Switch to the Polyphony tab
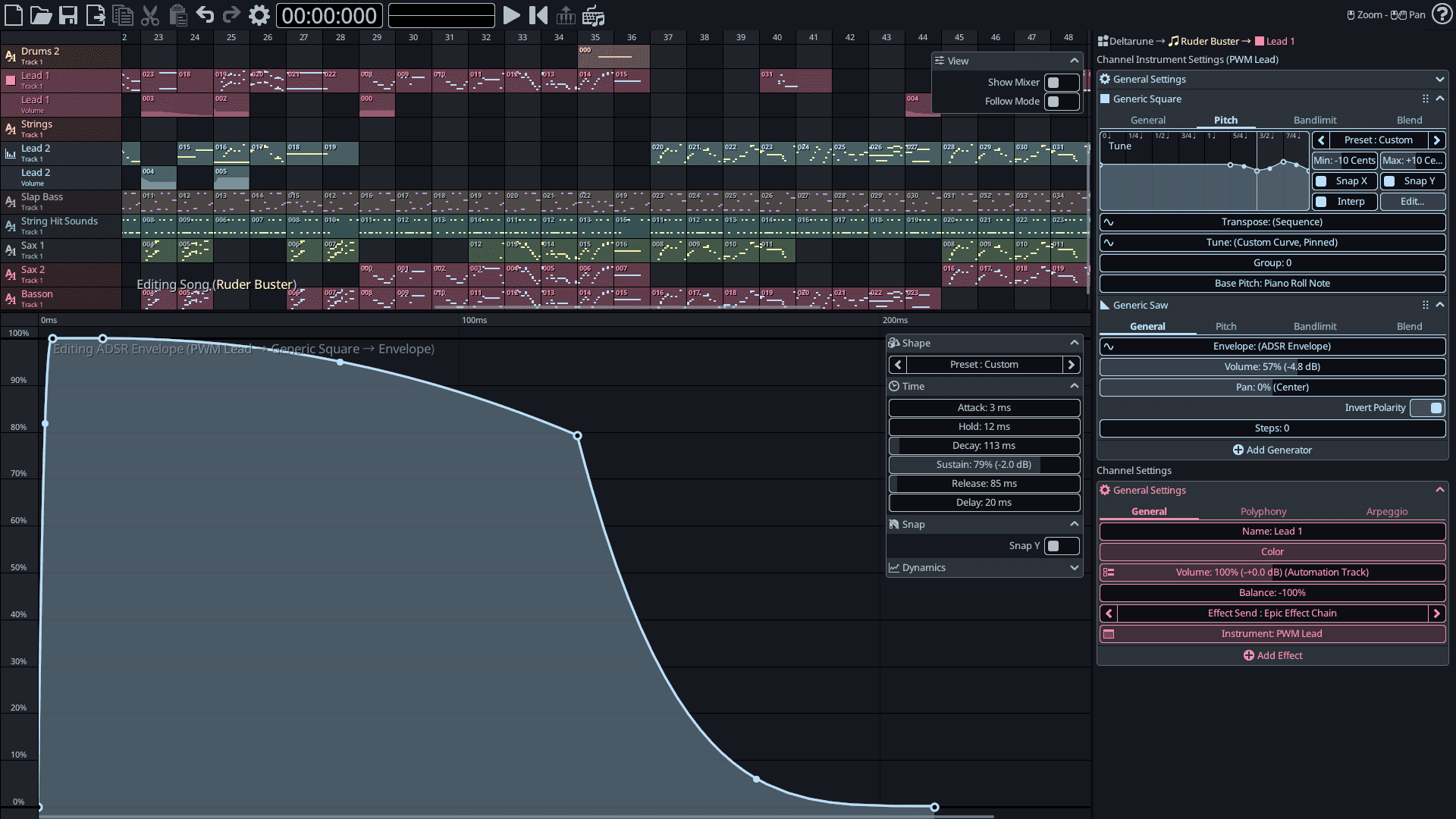Screen dimensions: 1456x819 tap(1263, 512)
